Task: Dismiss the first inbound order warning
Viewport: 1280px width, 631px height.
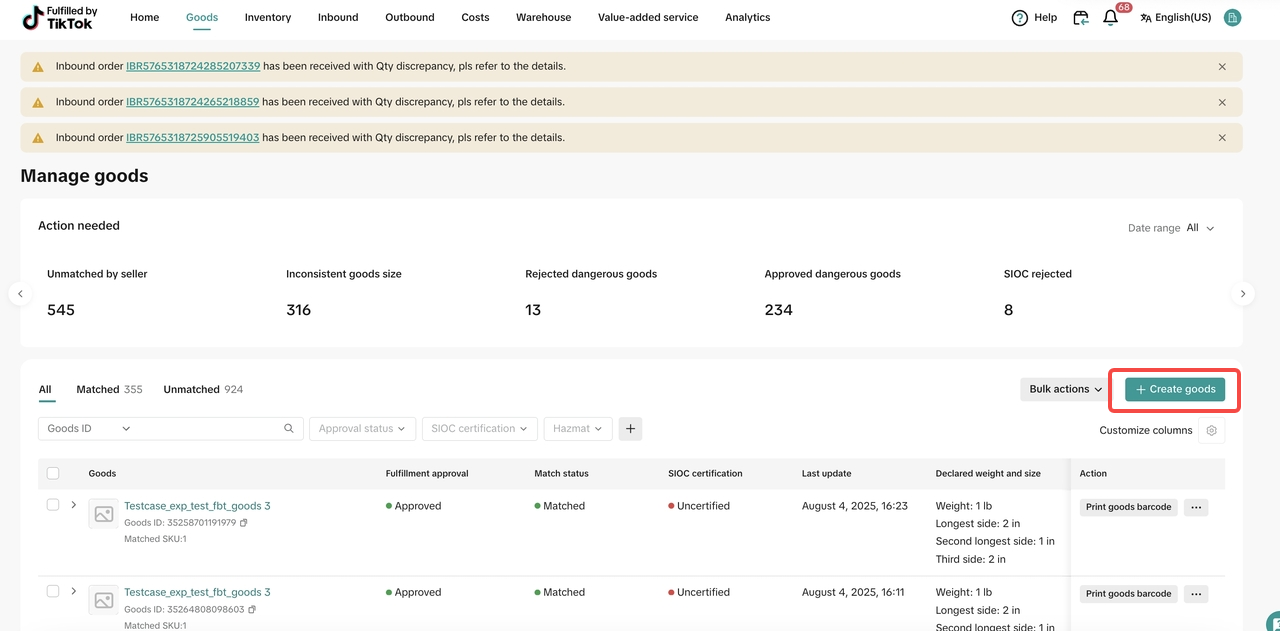Action: (x=1222, y=67)
